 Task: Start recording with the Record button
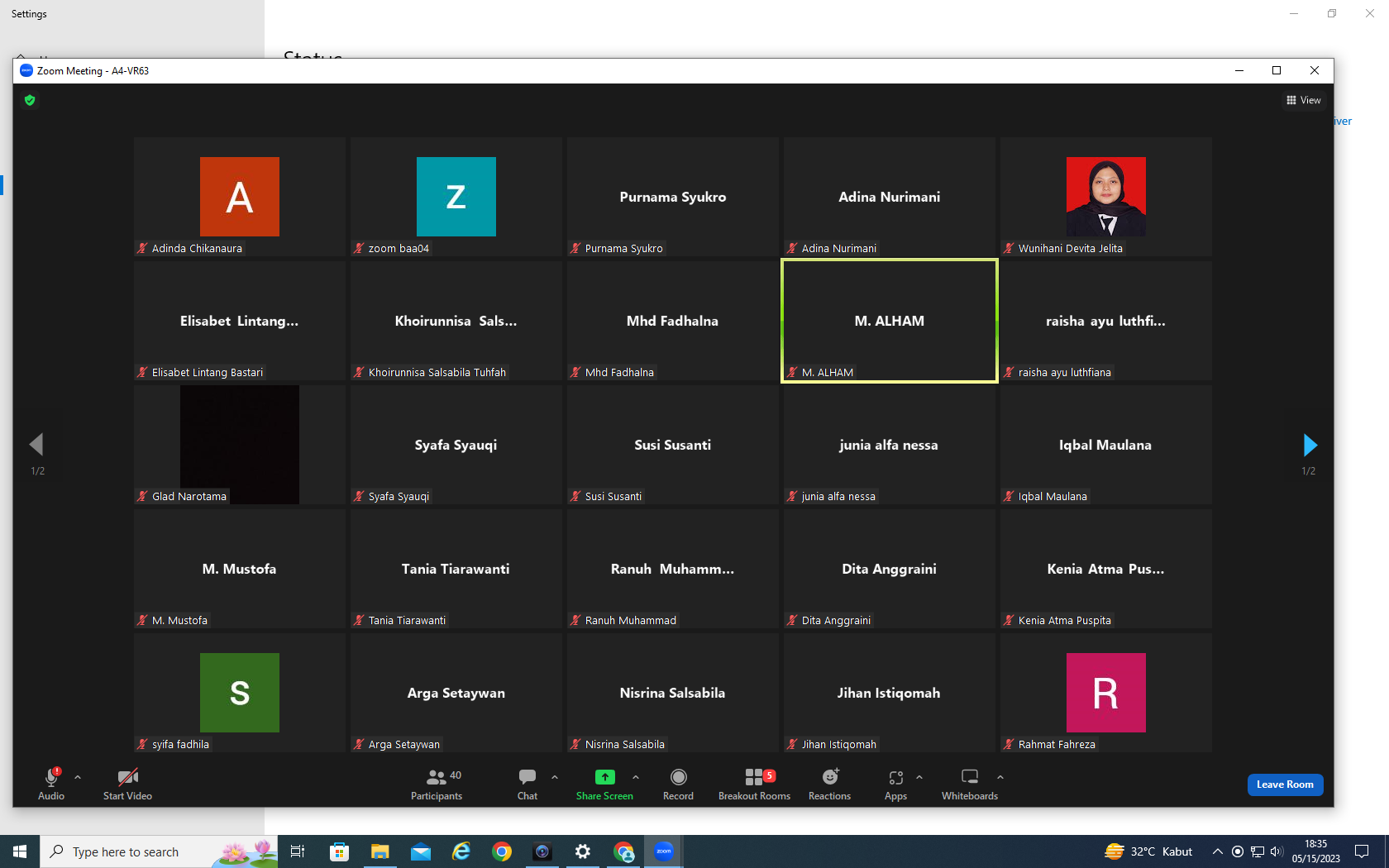678,784
